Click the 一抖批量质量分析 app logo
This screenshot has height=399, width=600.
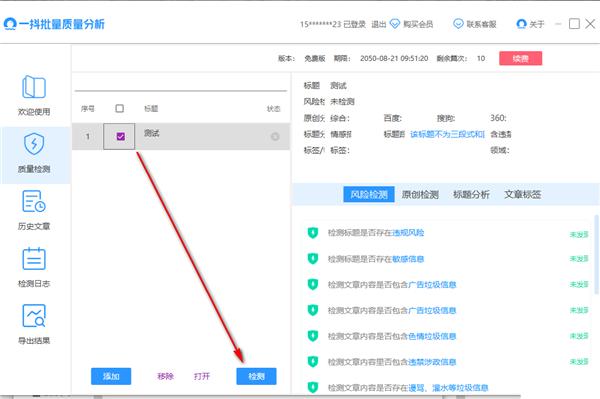[x=10, y=24]
